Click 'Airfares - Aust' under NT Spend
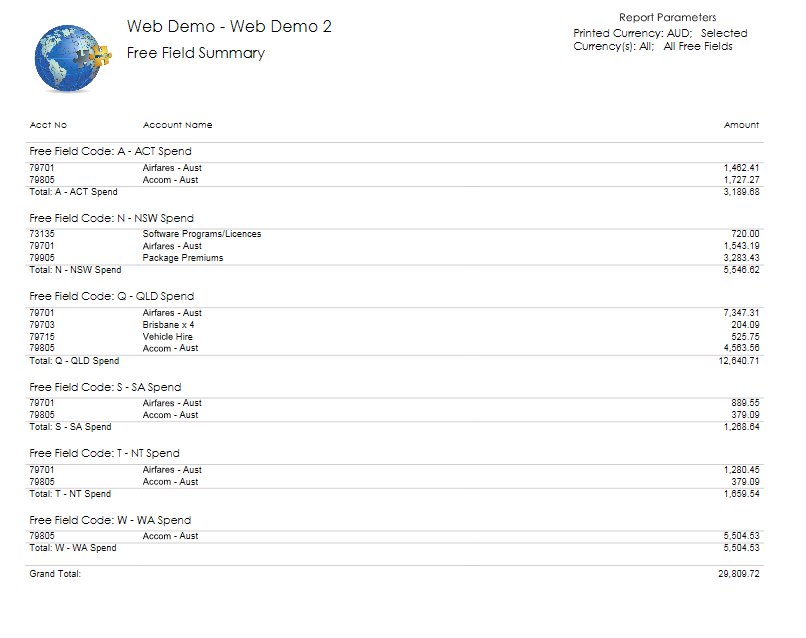This screenshot has width=806, height=638. coord(172,470)
